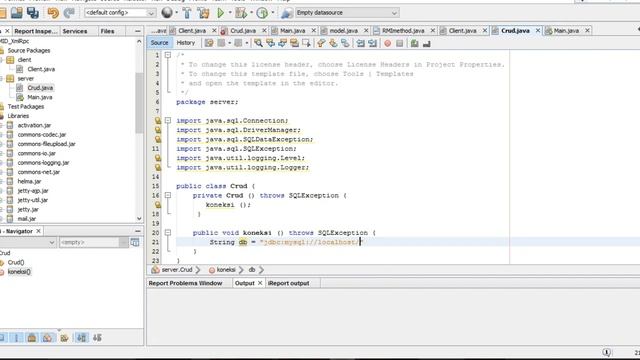The image size is (640, 360).
Task: Click the Debug Project icon
Action: [x=241, y=13]
